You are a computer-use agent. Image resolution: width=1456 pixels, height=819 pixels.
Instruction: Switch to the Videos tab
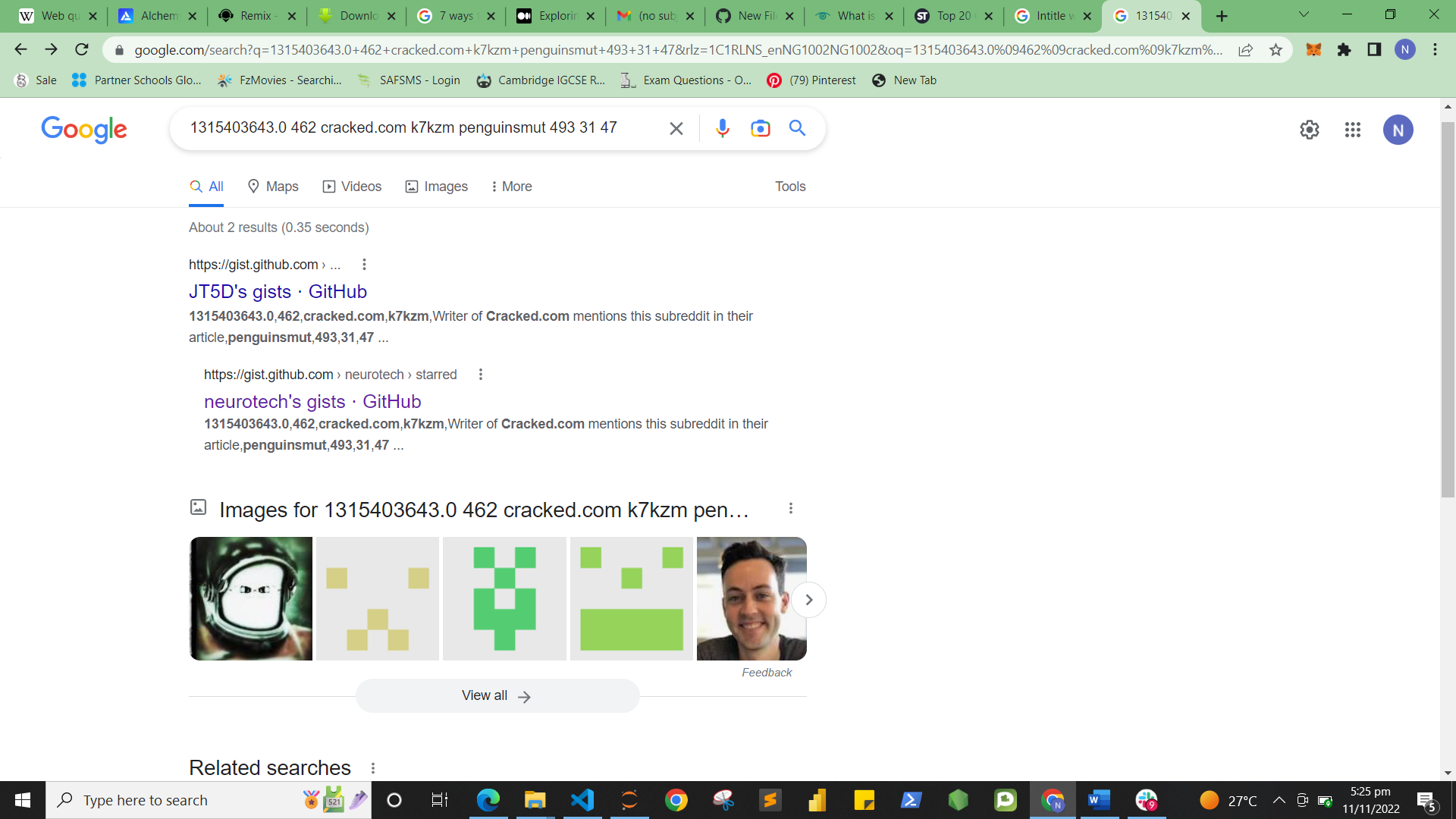point(352,187)
